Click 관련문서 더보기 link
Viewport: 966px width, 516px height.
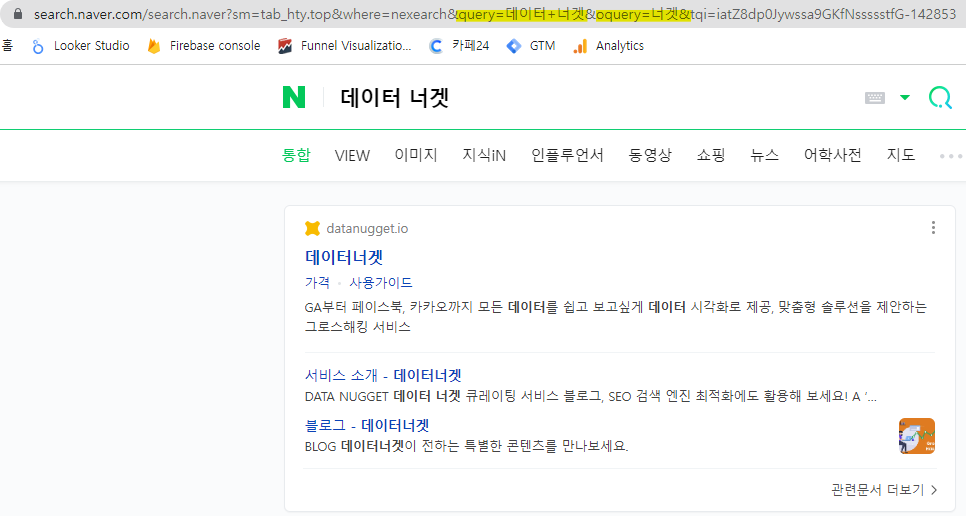coord(884,490)
